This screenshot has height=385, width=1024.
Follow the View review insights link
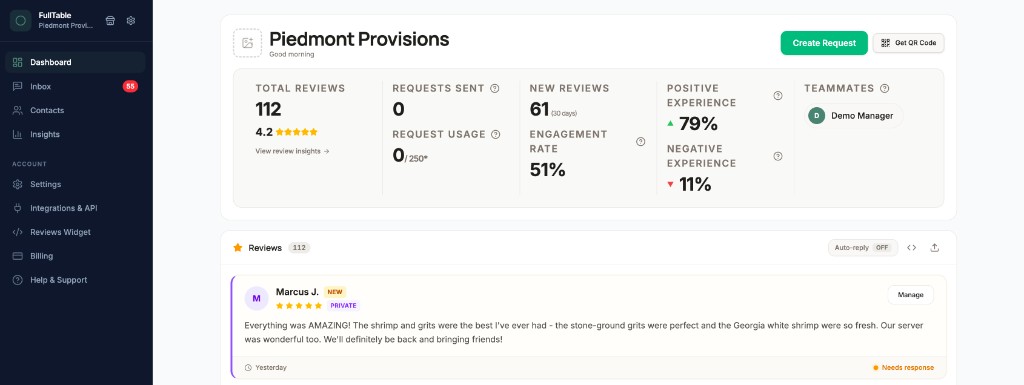(293, 151)
